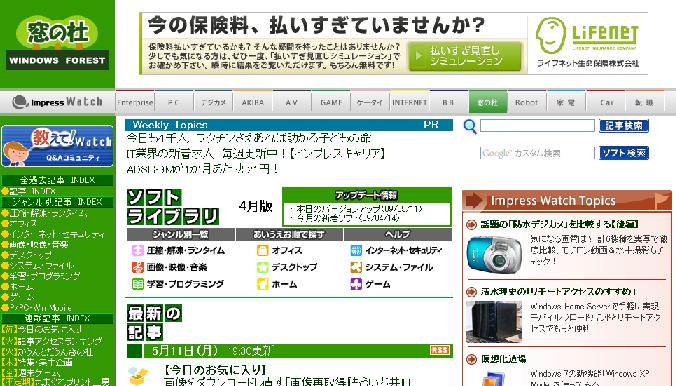Image resolution: width=676 pixels, height=386 pixels.
Task: Open the オフィス category icon
Action: pos(263,251)
